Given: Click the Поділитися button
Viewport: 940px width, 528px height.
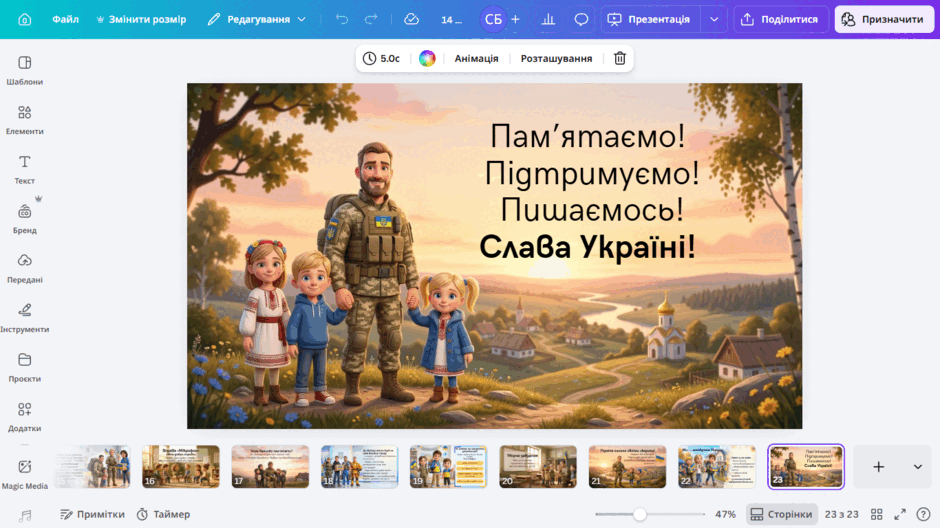Looking at the screenshot, I should coord(781,19).
